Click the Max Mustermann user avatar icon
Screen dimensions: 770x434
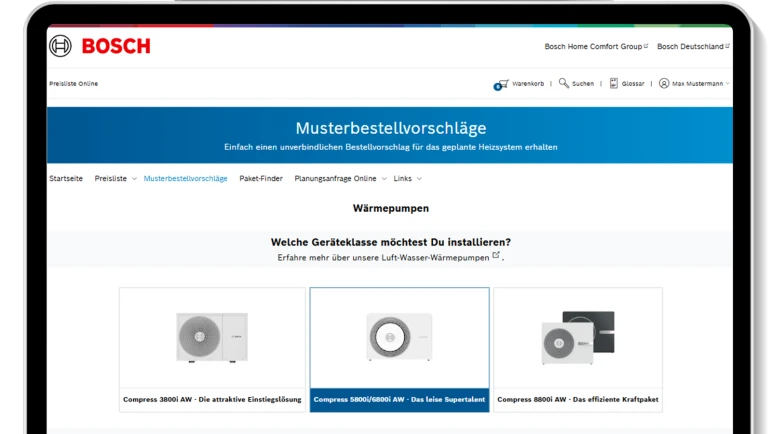point(664,83)
